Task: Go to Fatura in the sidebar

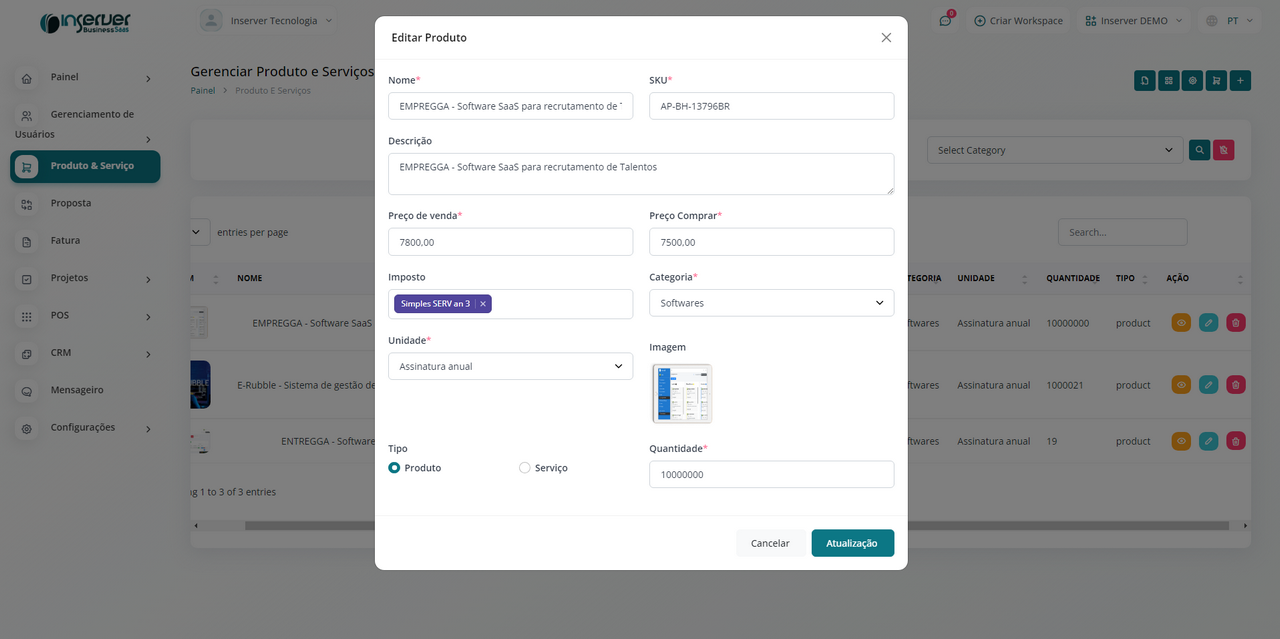Action: pyautogui.click(x=65, y=240)
